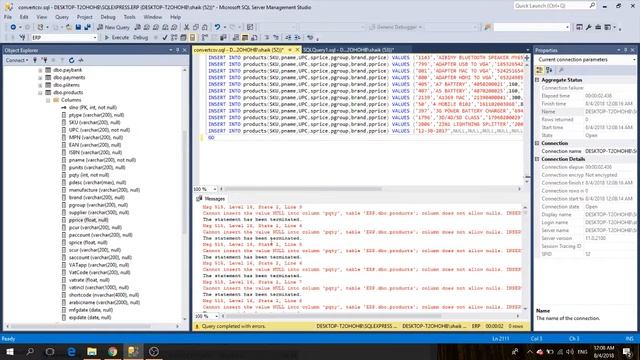Click the Cut icon in toolbar
The height and width of the screenshot is (360, 640).
(186, 27)
